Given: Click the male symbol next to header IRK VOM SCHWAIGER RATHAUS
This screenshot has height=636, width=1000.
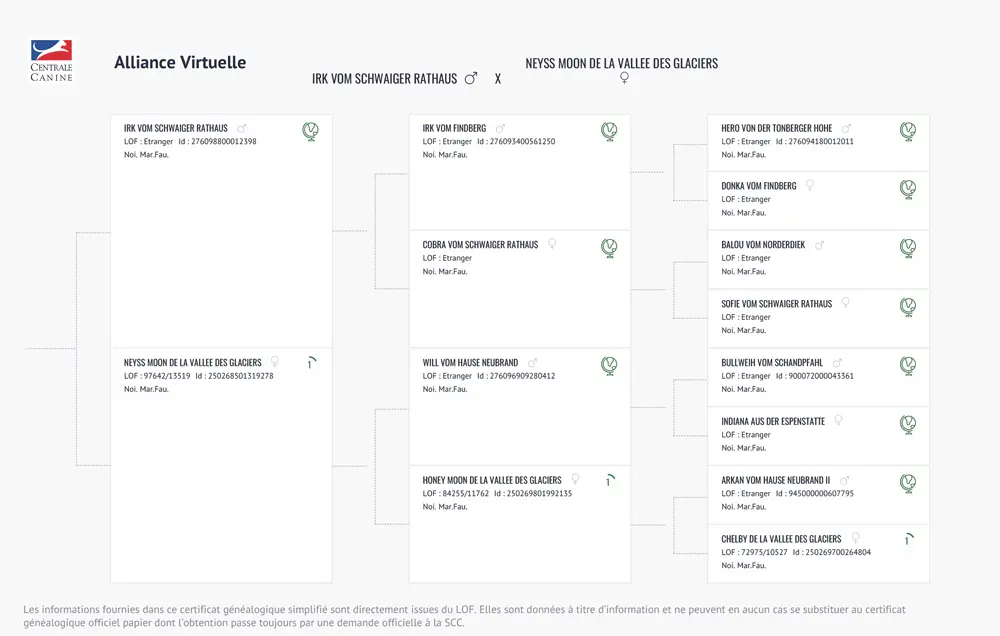Looking at the screenshot, I should tap(471, 78).
